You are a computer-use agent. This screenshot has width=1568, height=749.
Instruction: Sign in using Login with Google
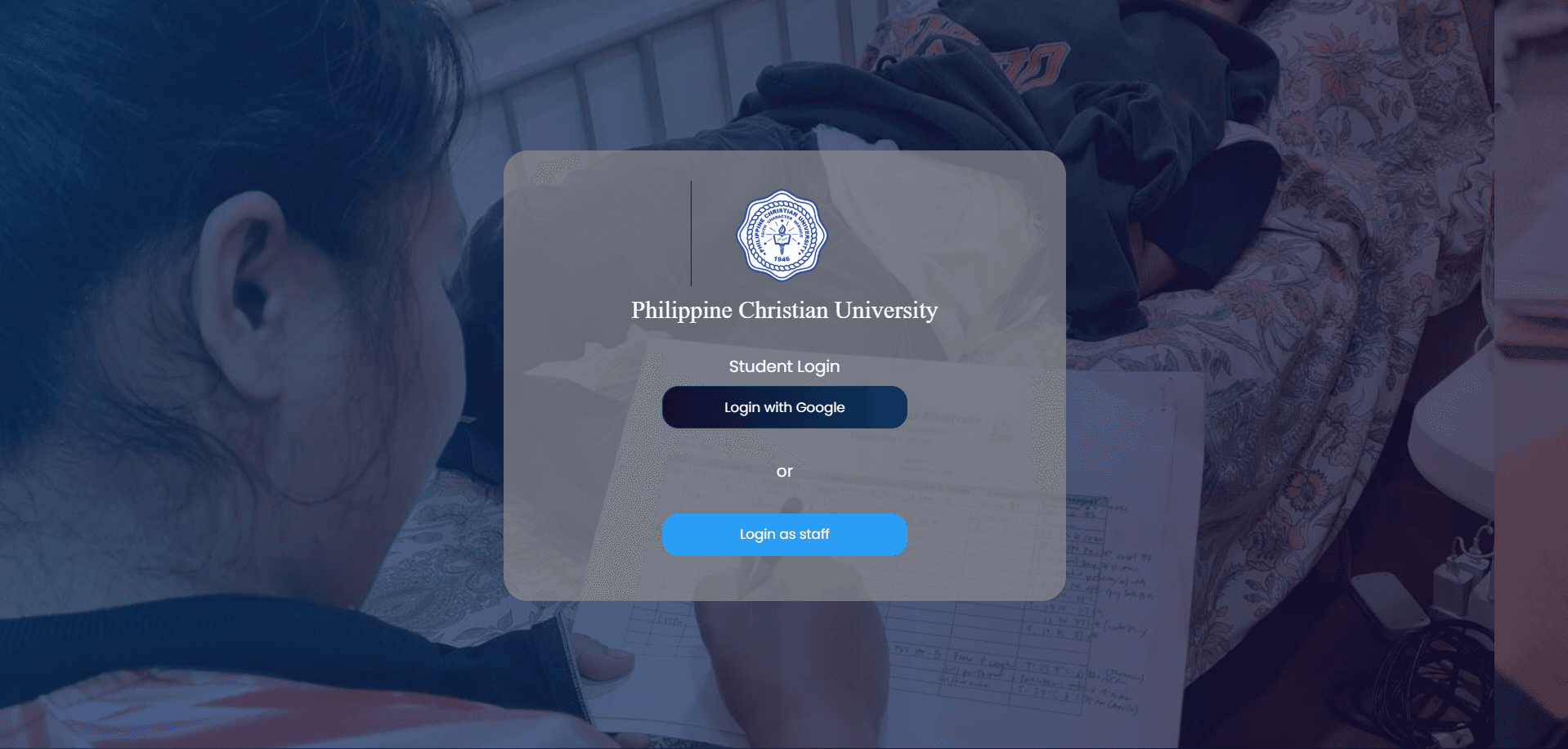(x=784, y=407)
